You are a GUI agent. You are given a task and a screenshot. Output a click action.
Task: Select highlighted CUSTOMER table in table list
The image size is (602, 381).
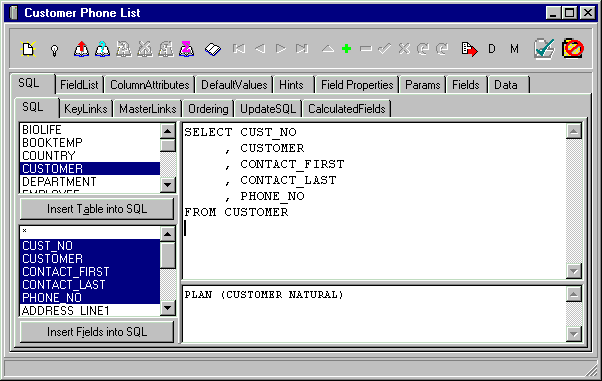[x=90, y=169]
